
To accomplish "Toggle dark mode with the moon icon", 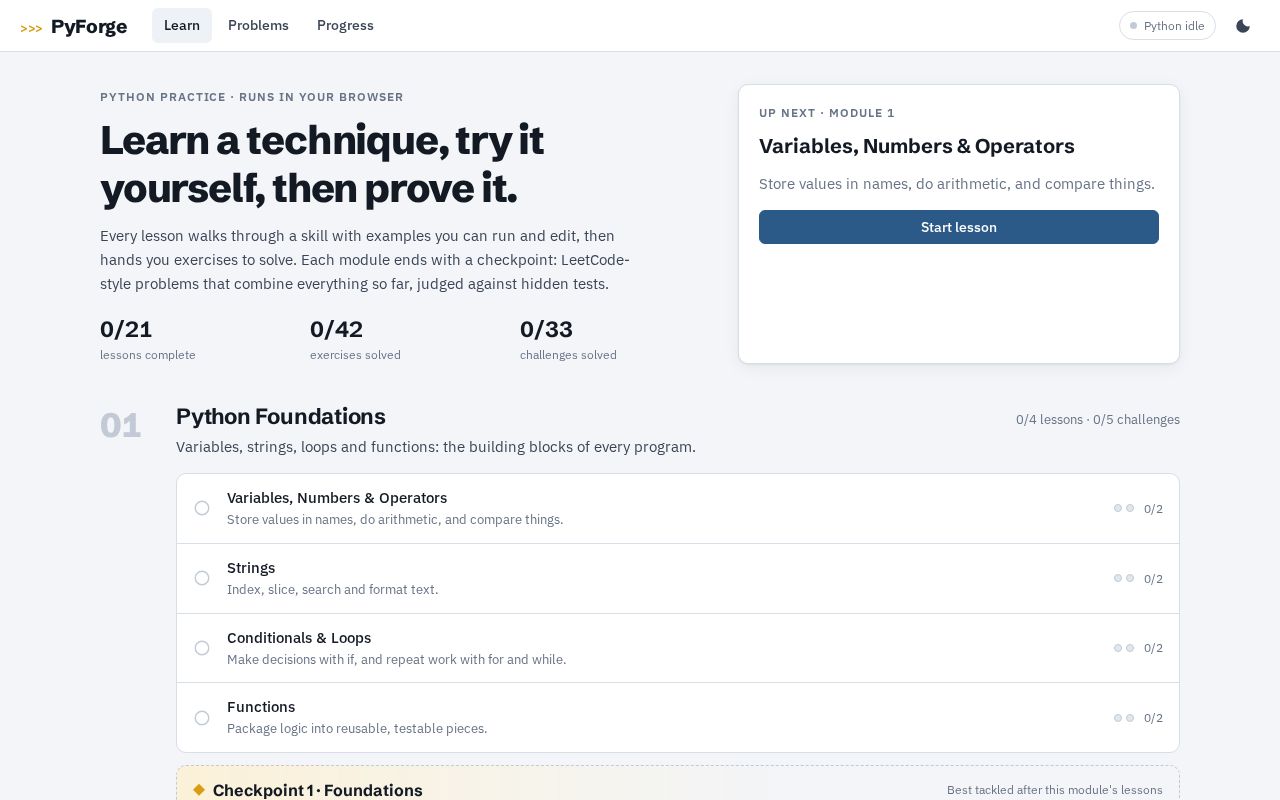I will (x=1243, y=26).
